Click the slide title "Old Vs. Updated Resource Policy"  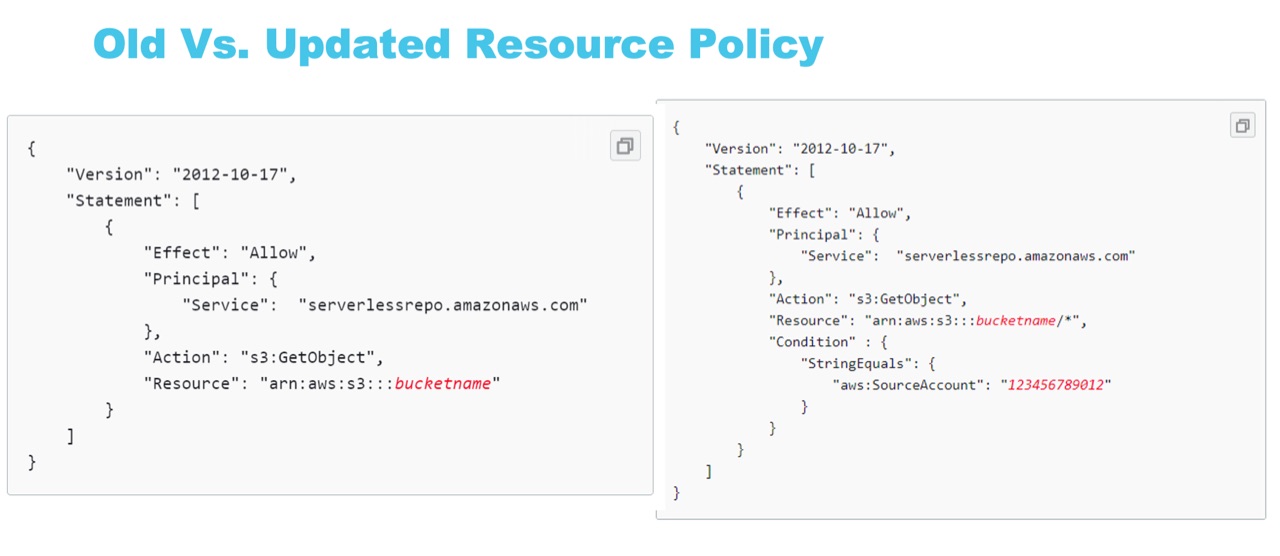458,44
